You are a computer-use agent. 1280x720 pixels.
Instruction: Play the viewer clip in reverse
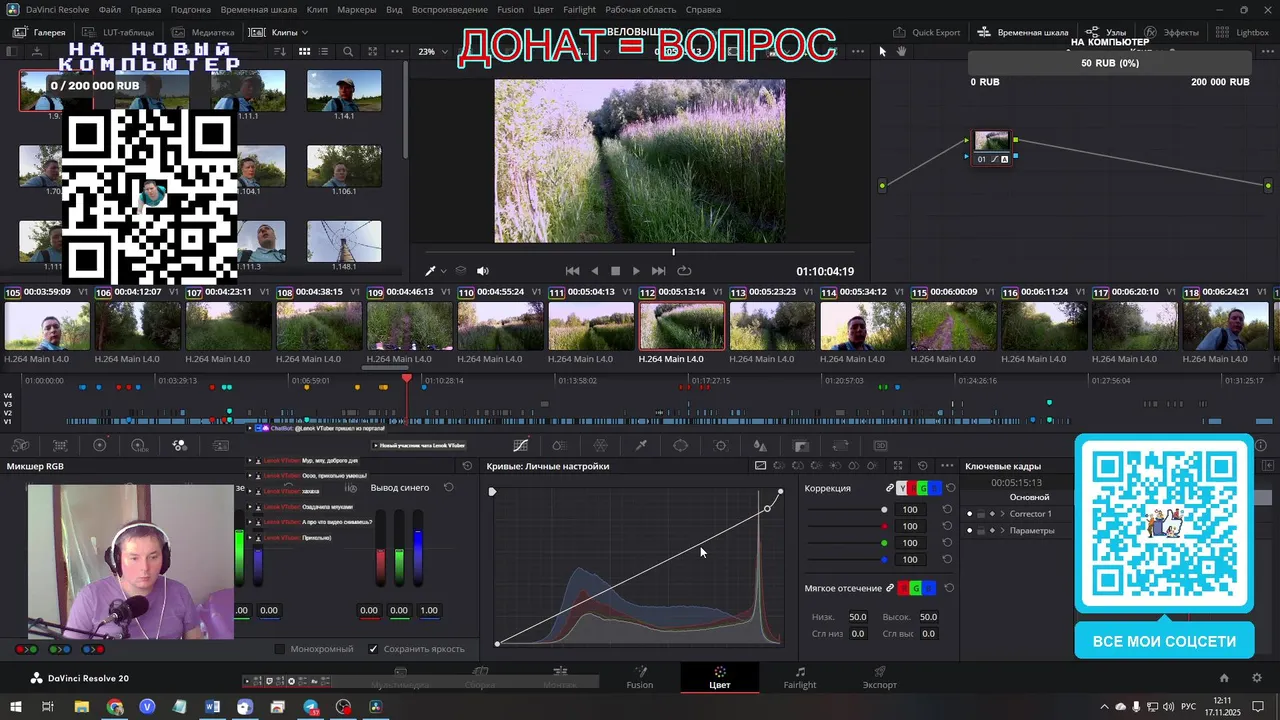(x=594, y=271)
